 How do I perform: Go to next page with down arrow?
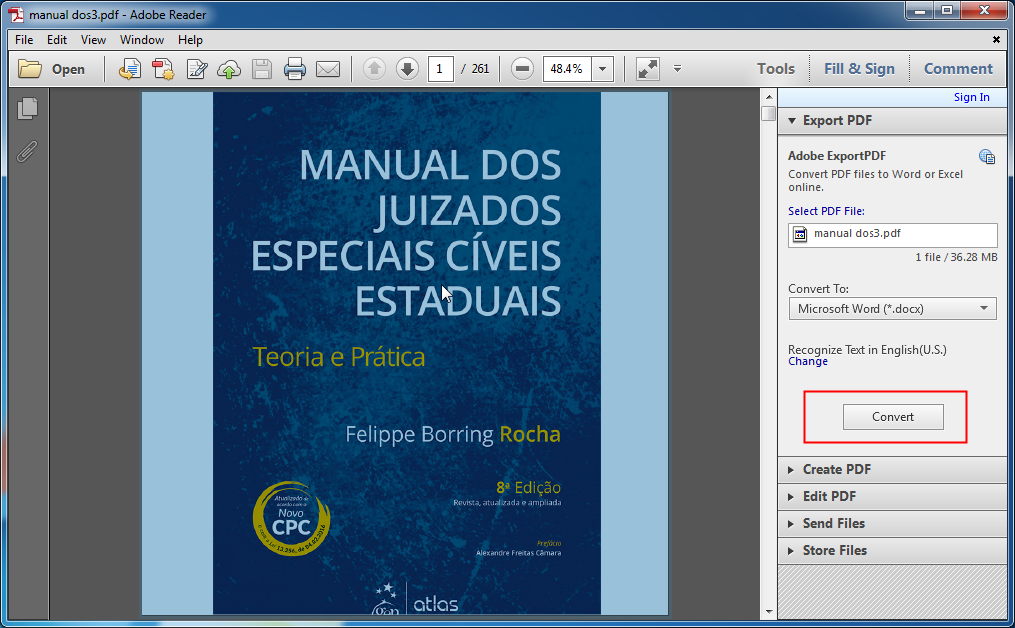[408, 68]
